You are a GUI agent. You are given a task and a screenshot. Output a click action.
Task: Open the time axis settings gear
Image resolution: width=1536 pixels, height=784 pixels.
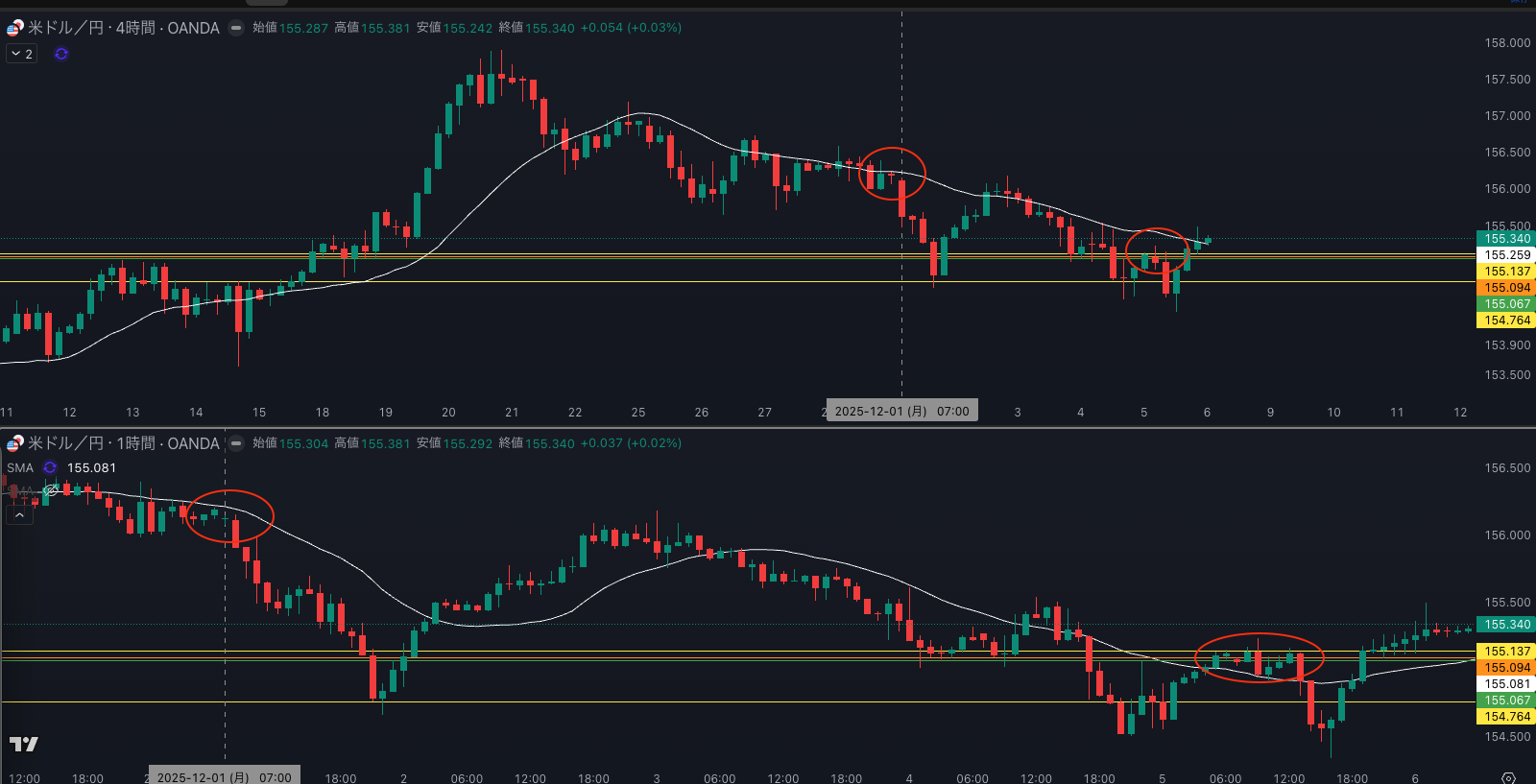pyautogui.click(x=1508, y=777)
